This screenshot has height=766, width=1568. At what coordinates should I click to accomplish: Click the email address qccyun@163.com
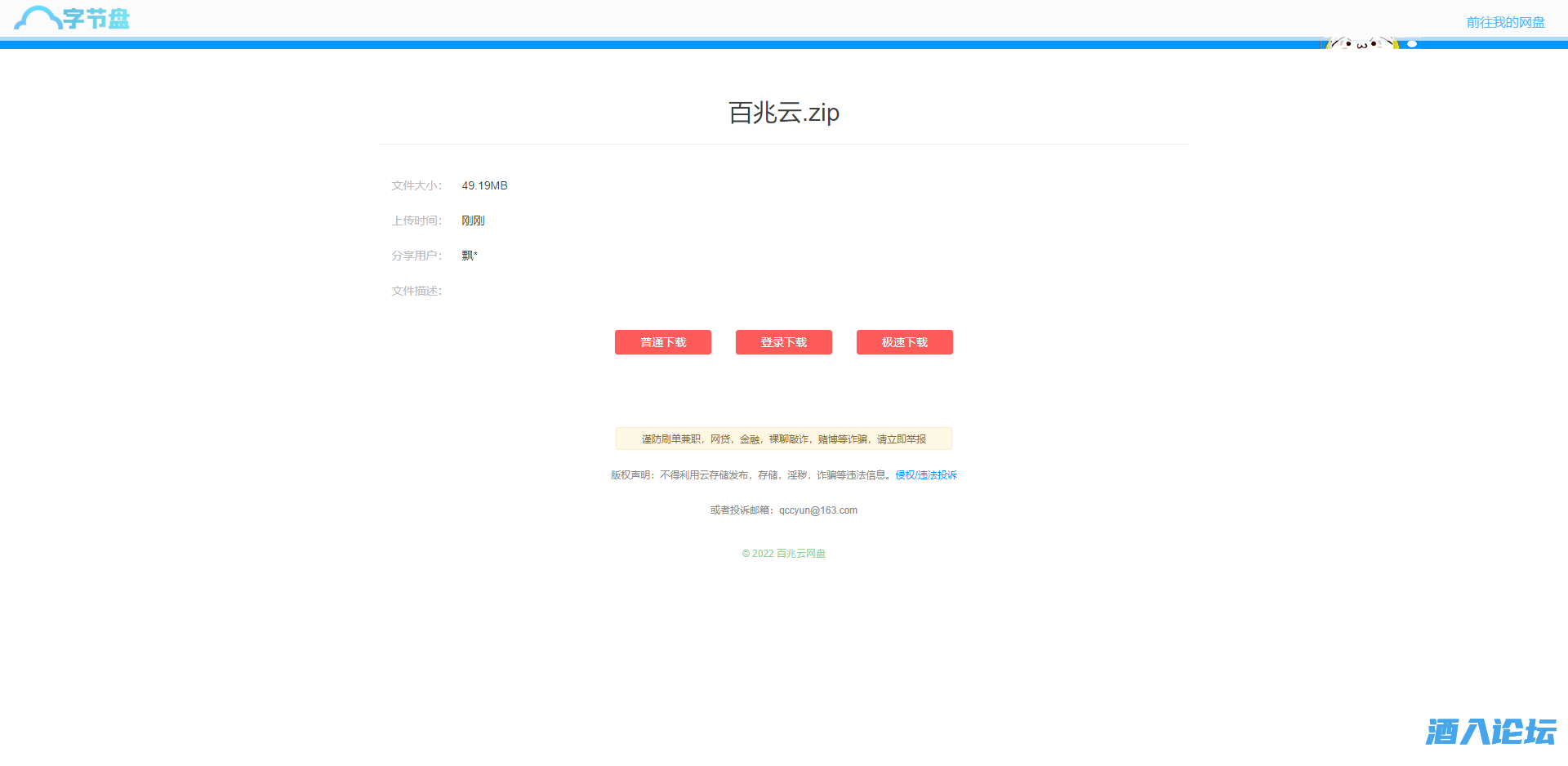pos(817,510)
